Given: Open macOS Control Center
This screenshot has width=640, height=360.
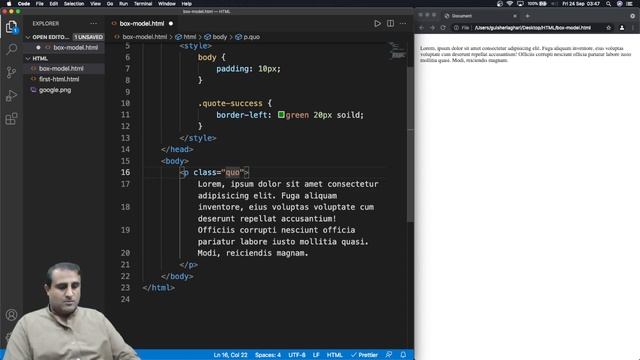Looking at the screenshot, I should 629,4.
